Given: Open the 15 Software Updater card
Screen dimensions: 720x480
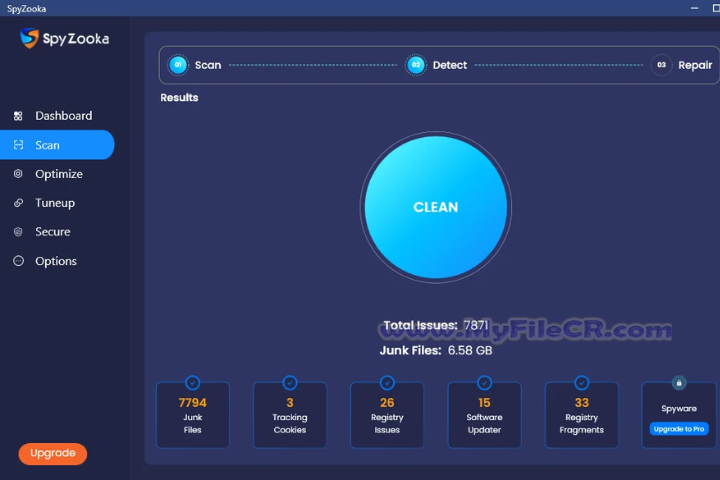Looking at the screenshot, I should [x=484, y=415].
